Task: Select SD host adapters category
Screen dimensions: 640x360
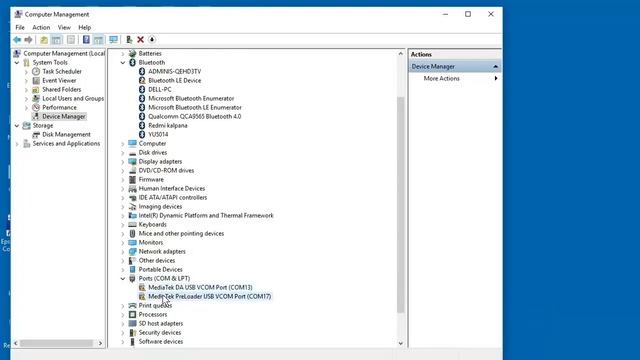Action: [x=161, y=323]
